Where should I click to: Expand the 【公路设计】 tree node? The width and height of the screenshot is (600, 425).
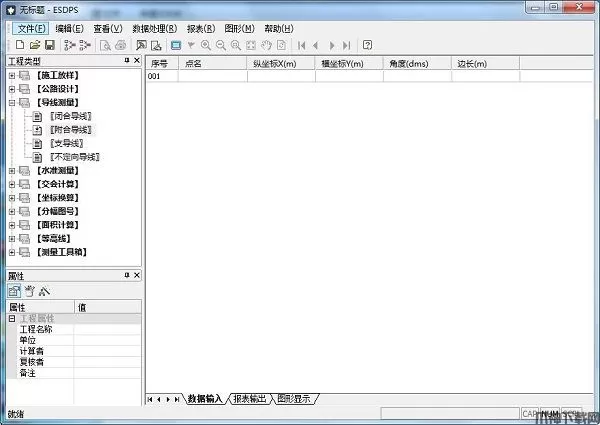tap(12, 89)
